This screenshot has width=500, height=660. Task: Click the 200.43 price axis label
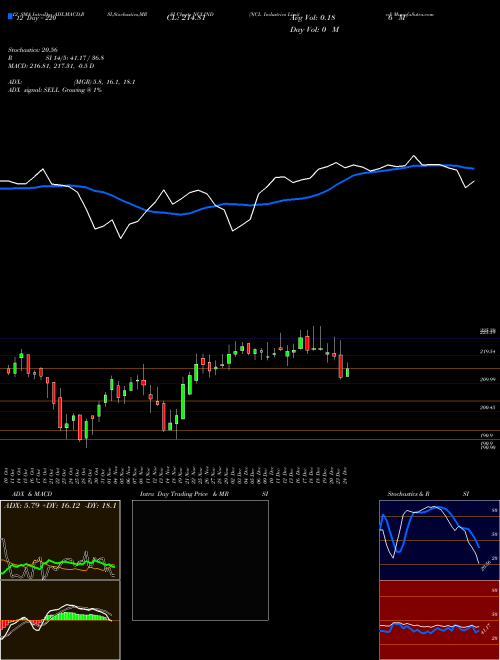coord(487,407)
